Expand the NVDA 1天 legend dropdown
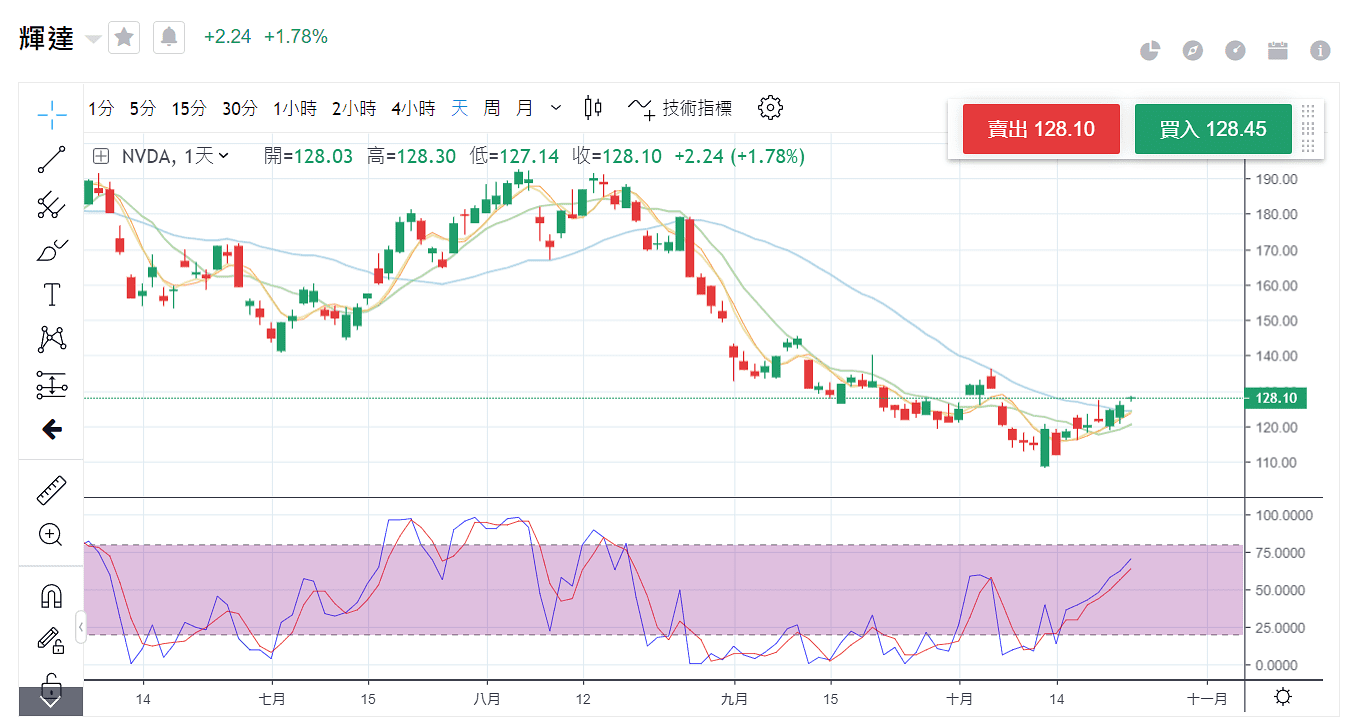This screenshot has width=1350, height=727. point(223,156)
